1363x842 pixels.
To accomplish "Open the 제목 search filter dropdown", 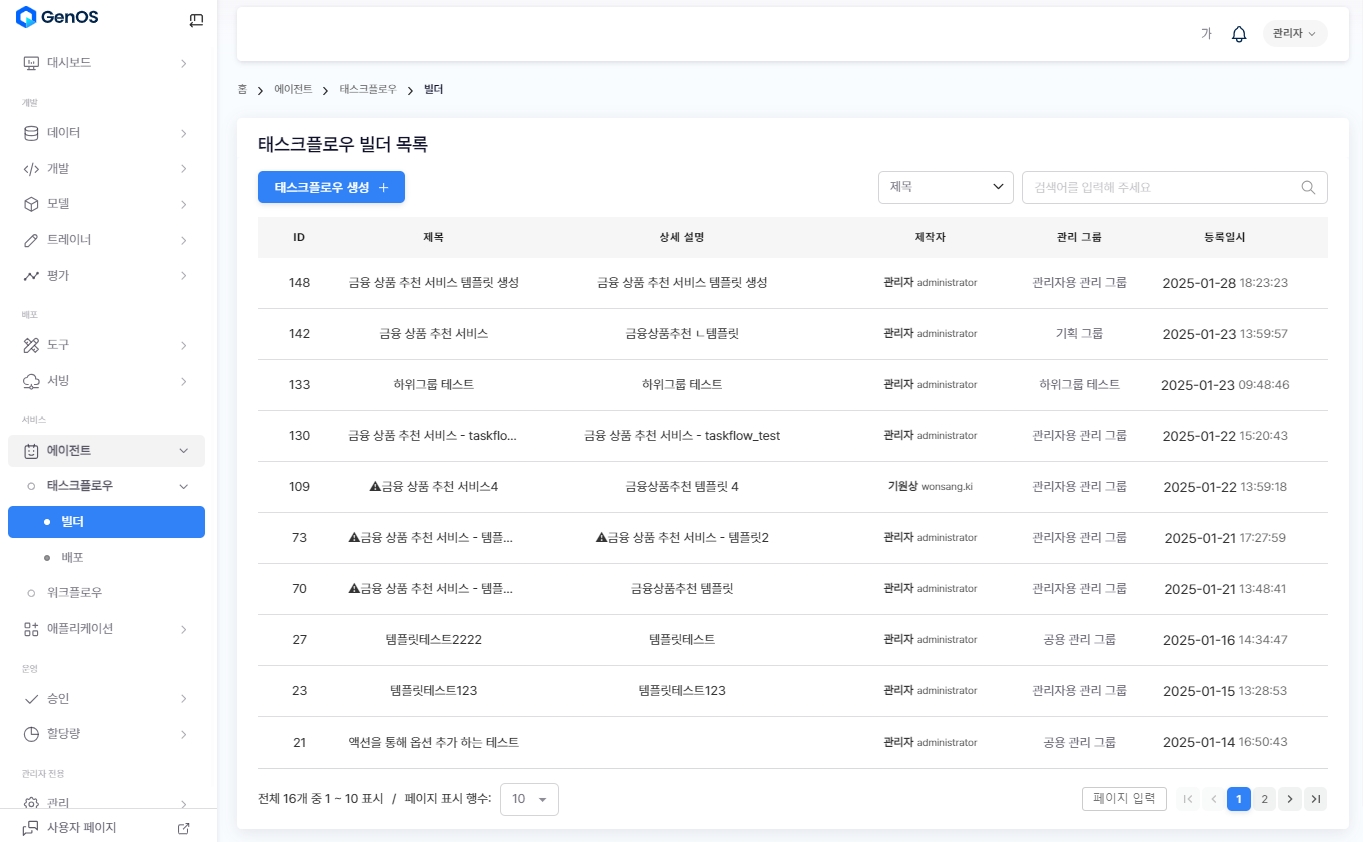I will coord(945,187).
